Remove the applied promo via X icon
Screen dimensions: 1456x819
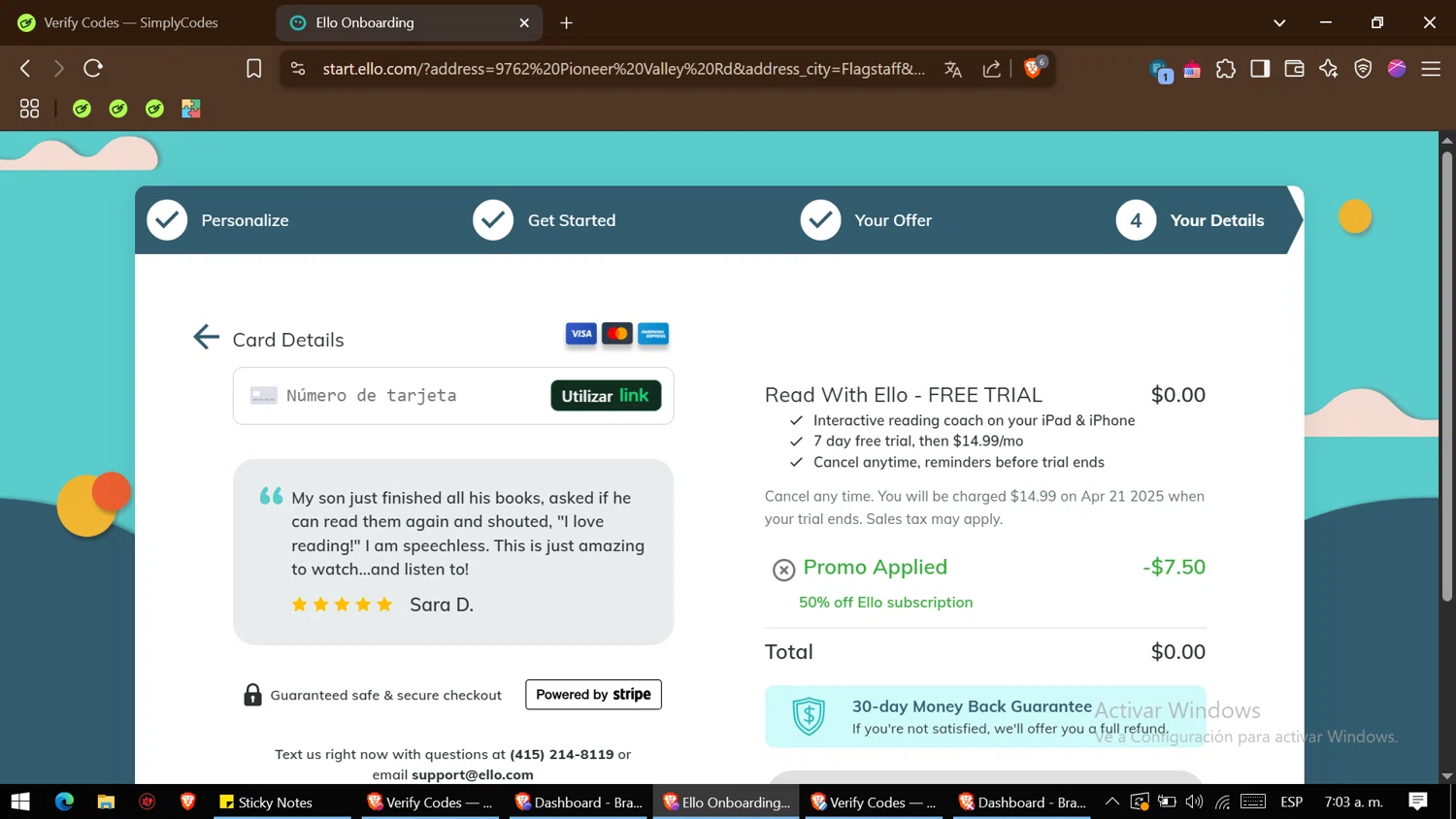tap(783, 570)
